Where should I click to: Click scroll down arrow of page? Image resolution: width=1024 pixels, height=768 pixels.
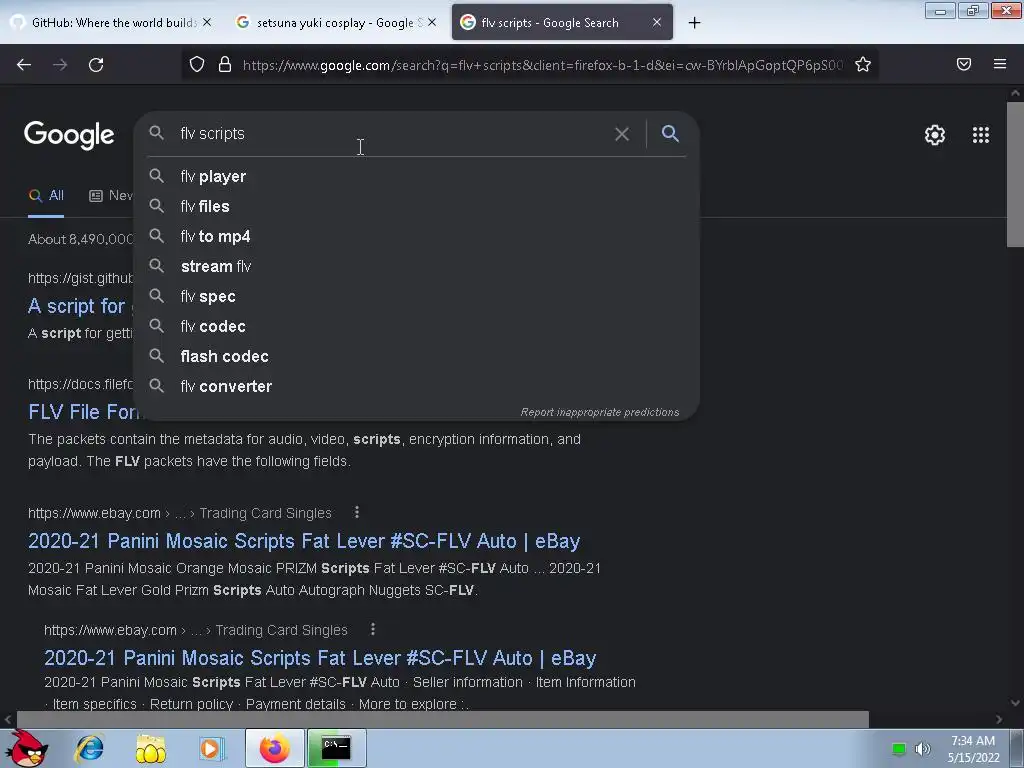1015,703
